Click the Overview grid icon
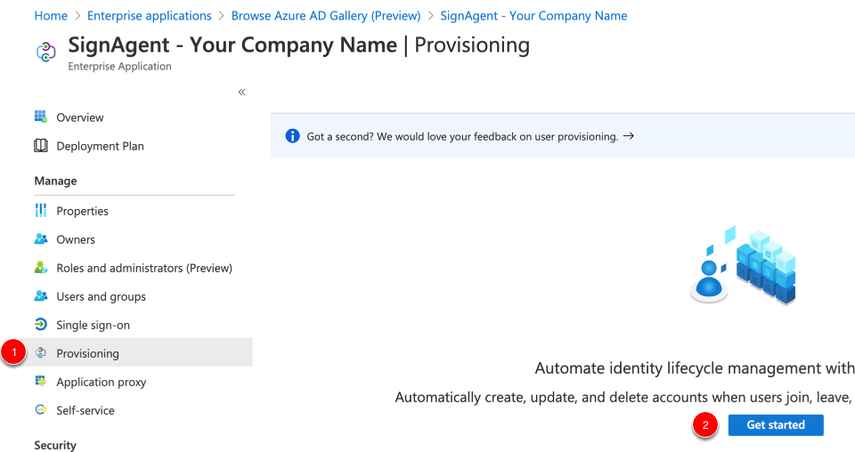The width and height of the screenshot is (855, 452). coord(40,117)
